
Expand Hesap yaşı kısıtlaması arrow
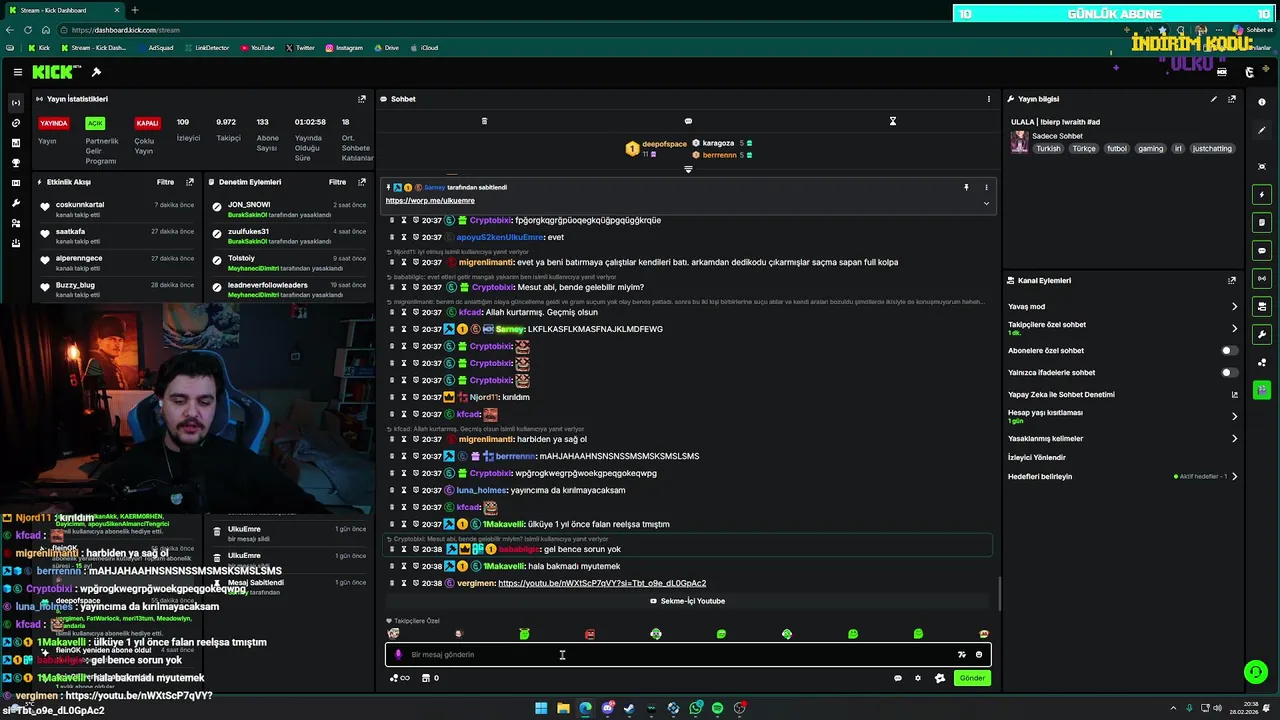(1234, 416)
